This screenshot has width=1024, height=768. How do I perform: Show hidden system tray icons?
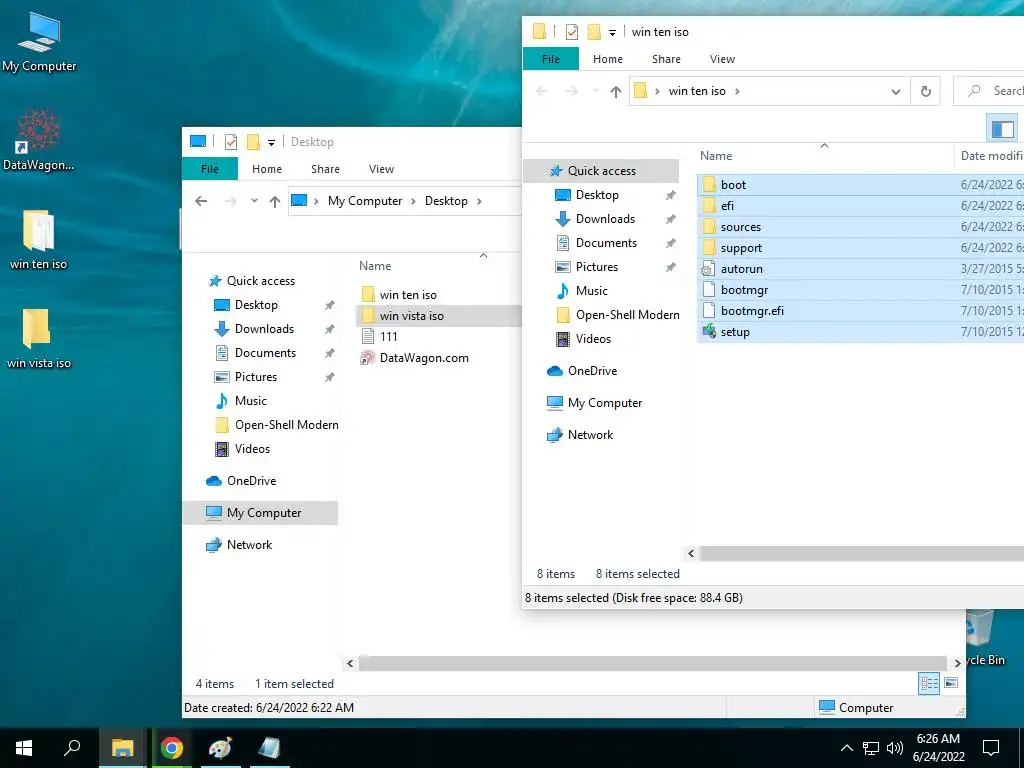846,748
